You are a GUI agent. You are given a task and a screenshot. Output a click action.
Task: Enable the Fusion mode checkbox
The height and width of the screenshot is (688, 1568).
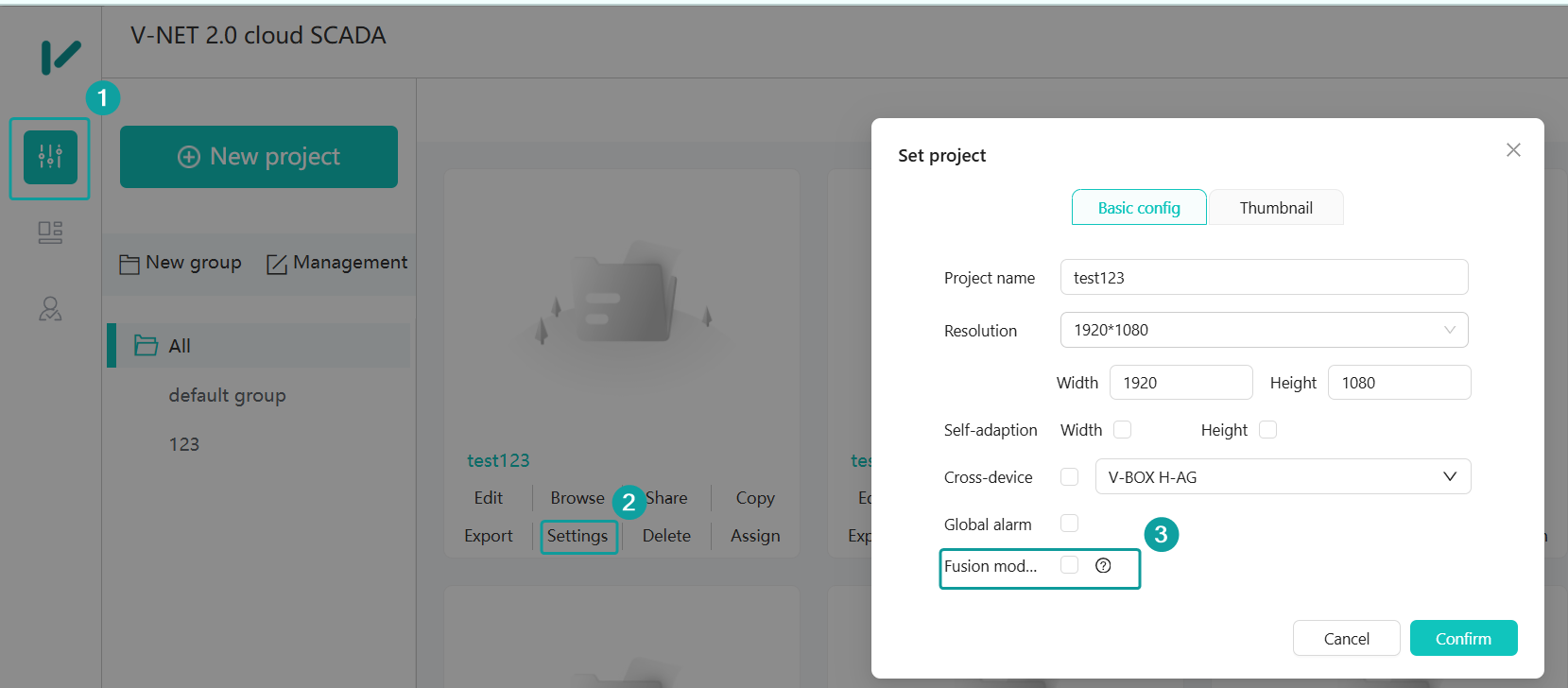click(x=1069, y=565)
